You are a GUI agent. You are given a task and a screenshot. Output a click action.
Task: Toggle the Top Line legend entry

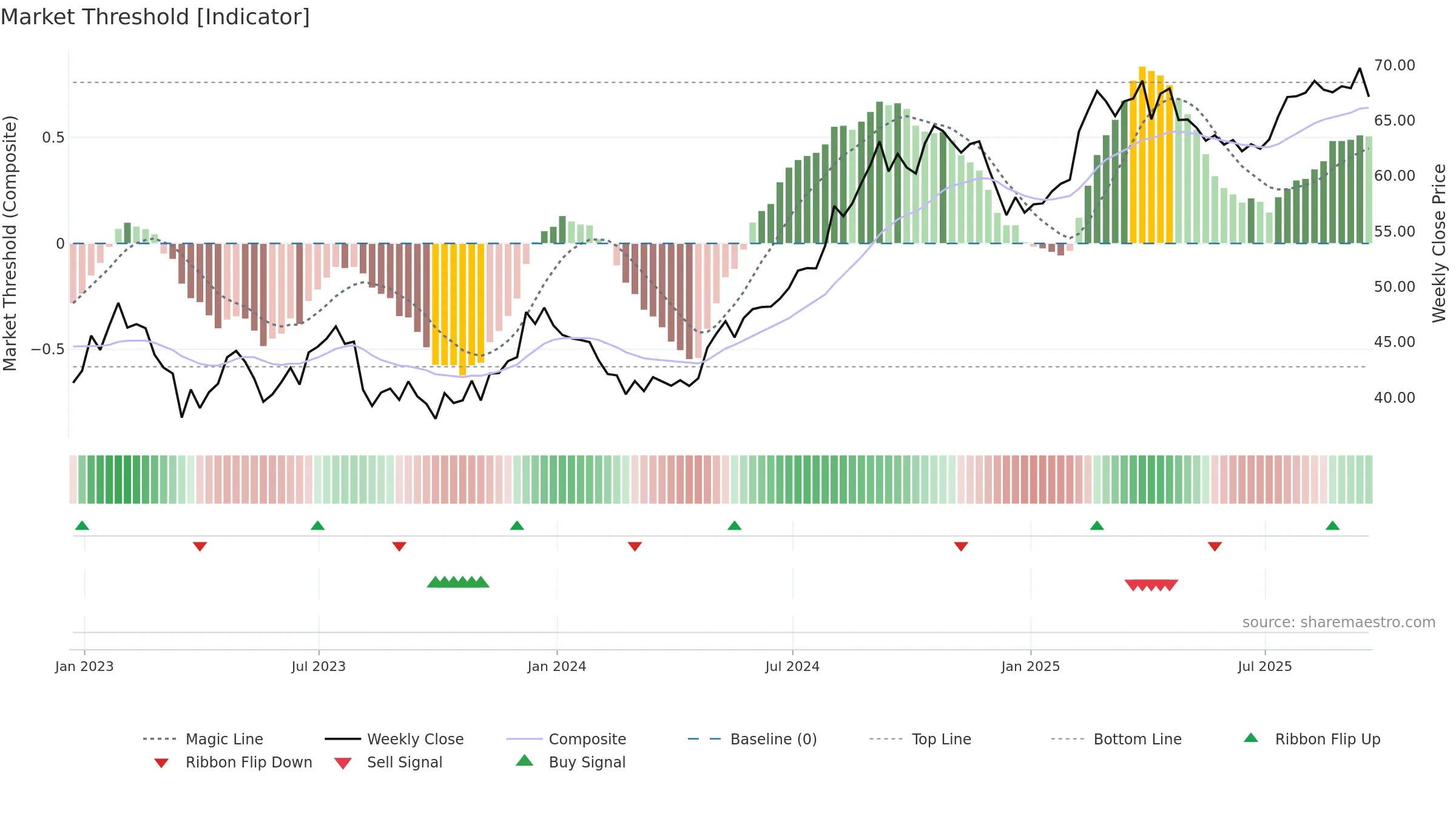920,739
